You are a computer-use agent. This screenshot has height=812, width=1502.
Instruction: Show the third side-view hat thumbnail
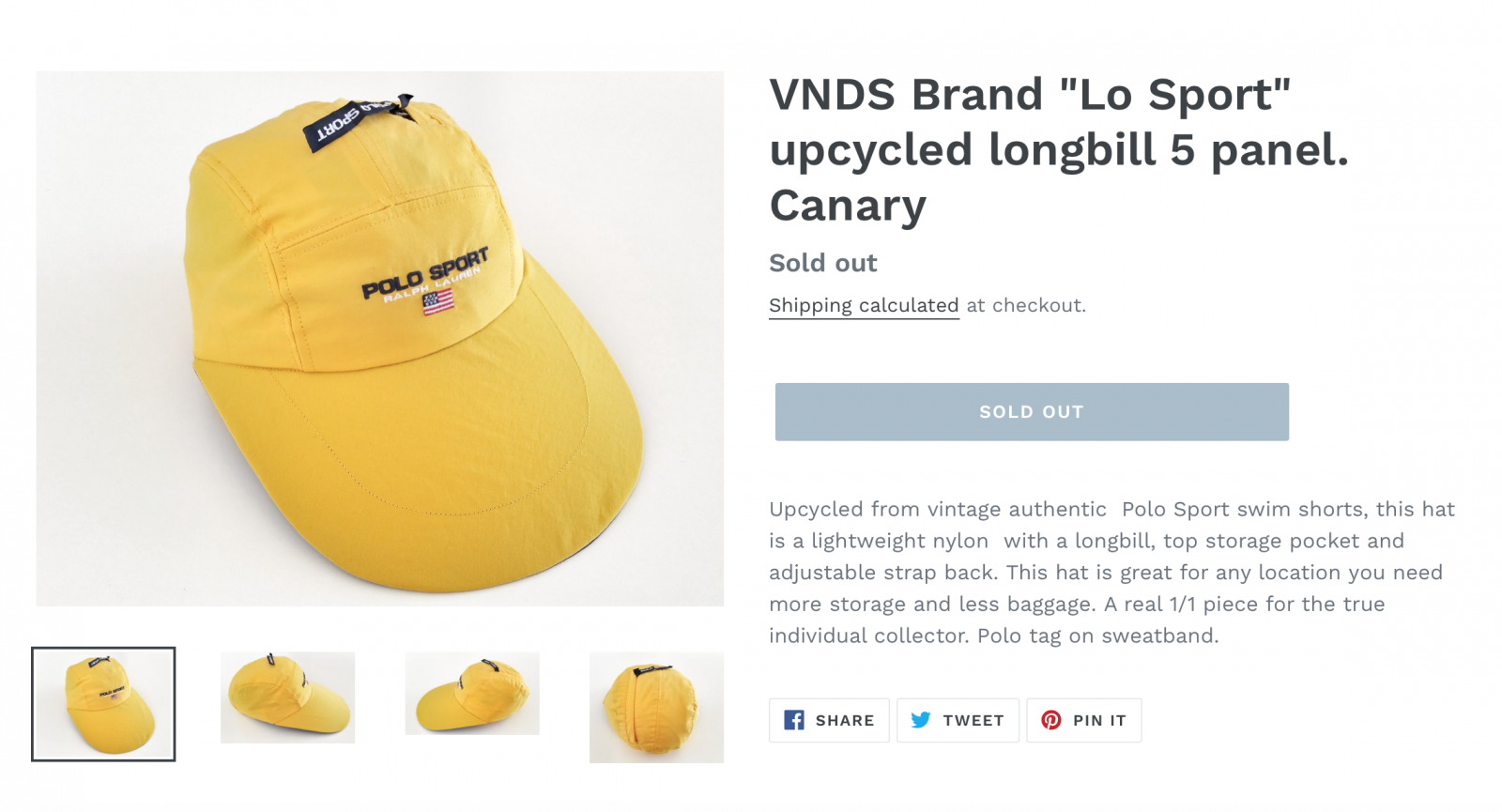click(x=472, y=694)
